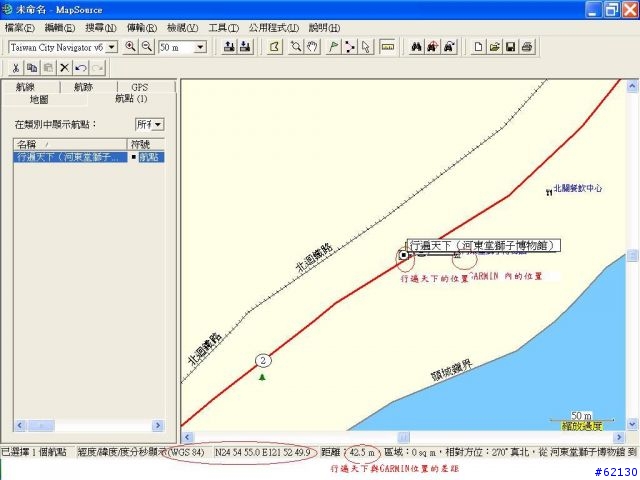Screen dimensions: 640x480
Task: Click the N24 54 55.0 coordinates in status bar
Action: tap(263, 452)
